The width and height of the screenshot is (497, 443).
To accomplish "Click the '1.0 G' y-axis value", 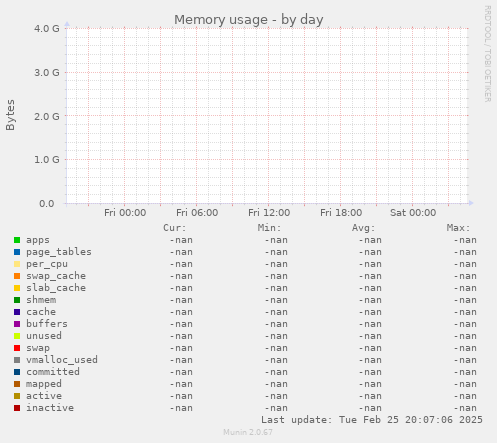I will tap(47, 160).
